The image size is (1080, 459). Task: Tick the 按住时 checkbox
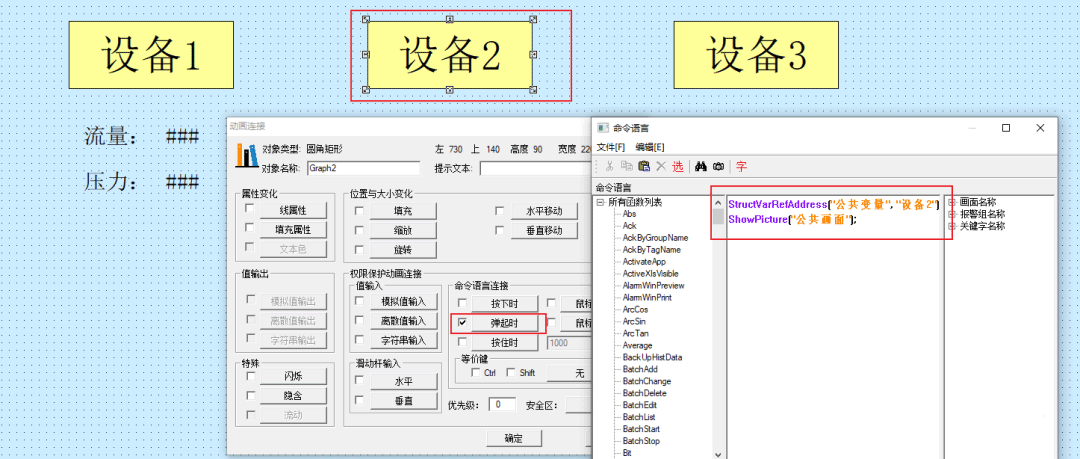point(462,341)
